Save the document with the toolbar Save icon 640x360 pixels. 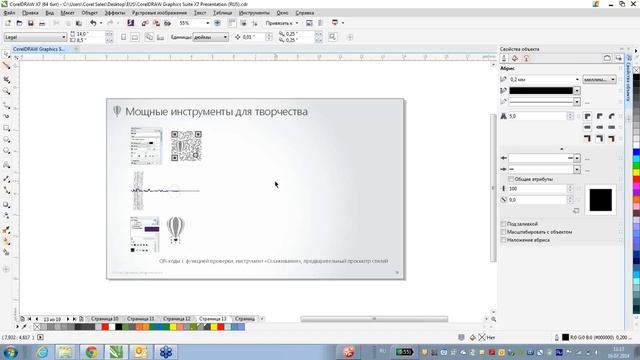point(31,23)
